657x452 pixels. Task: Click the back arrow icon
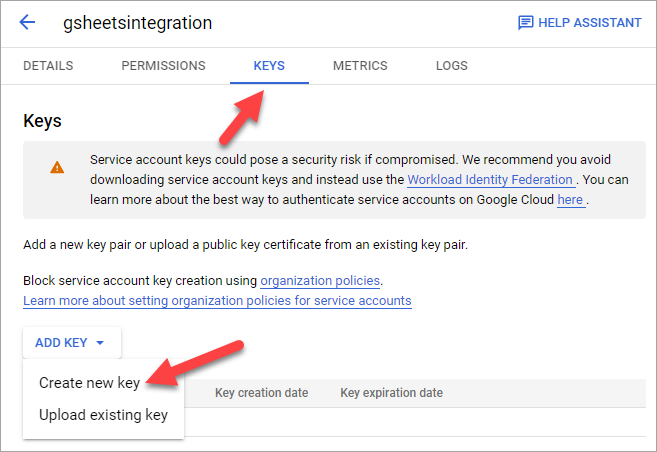click(27, 22)
